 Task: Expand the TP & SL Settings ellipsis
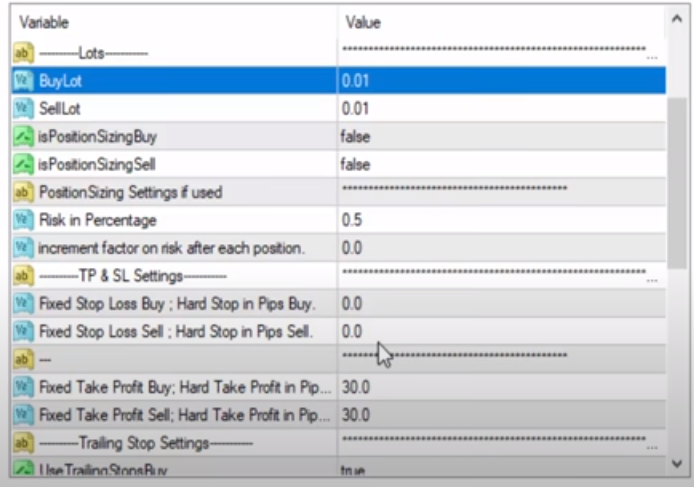click(x=652, y=280)
